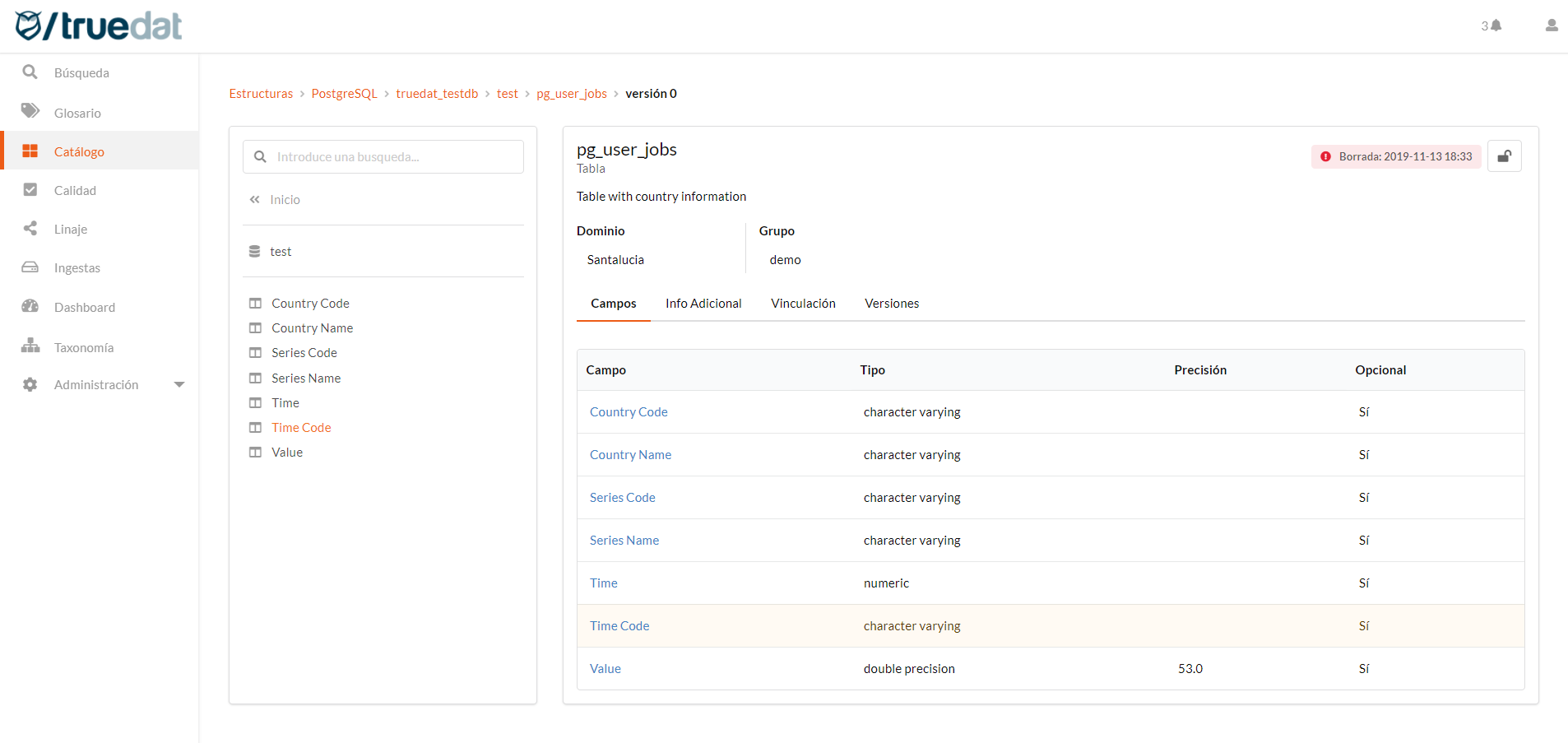Select the Glosario tag icon
1568x743 pixels.
click(30, 112)
